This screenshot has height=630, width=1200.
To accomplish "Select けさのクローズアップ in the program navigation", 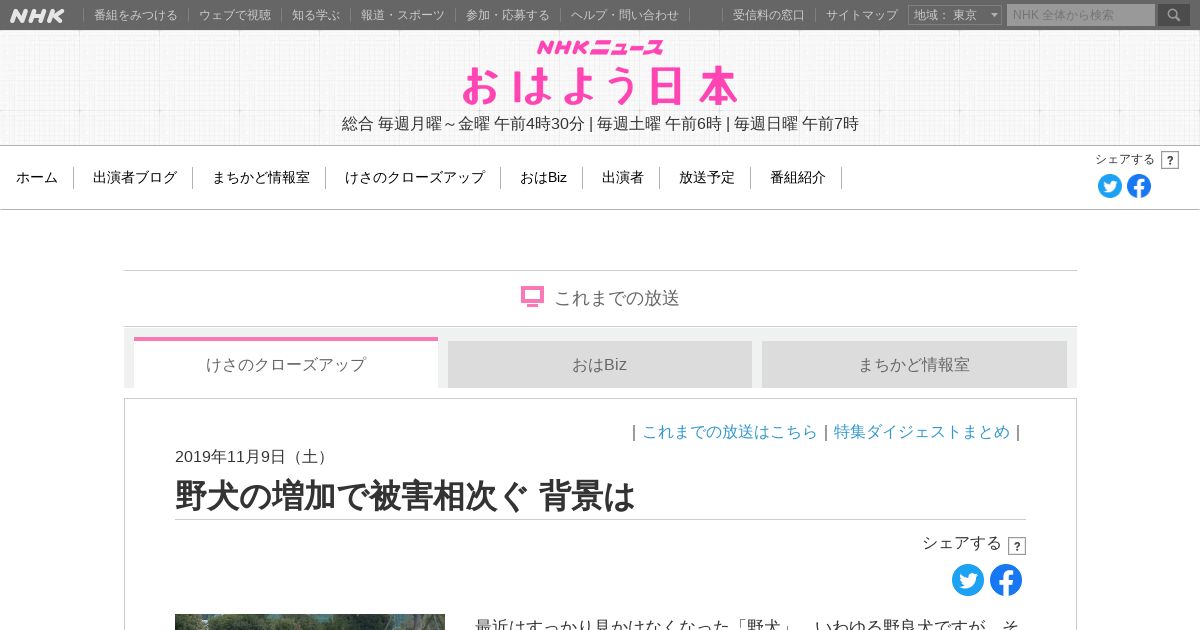I will (415, 178).
